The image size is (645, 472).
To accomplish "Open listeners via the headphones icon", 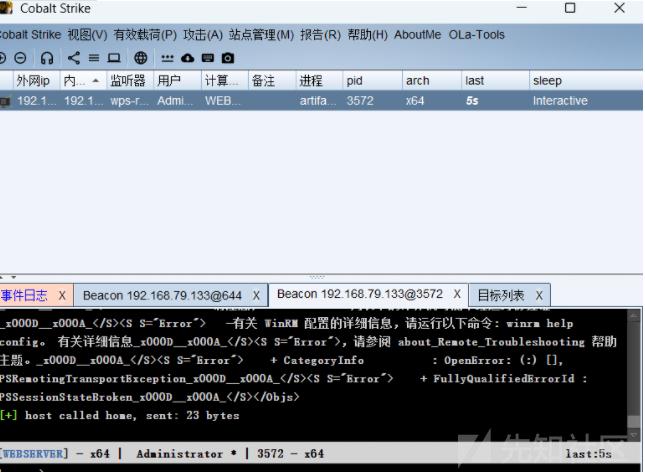I will [47, 58].
